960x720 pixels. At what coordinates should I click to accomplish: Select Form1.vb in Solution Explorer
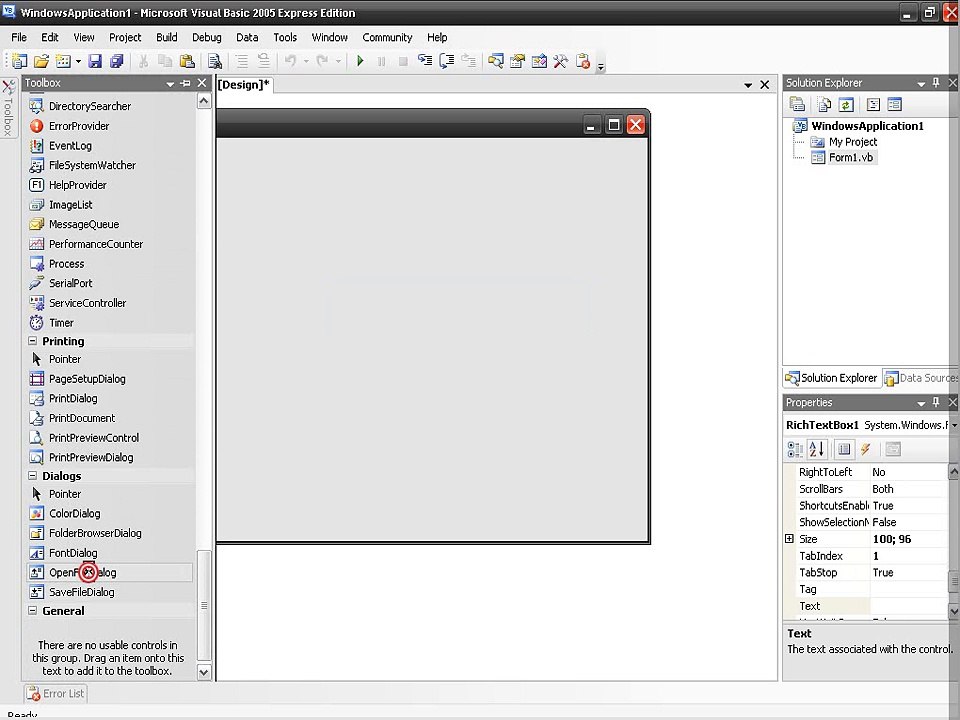(x=850, y=157)
